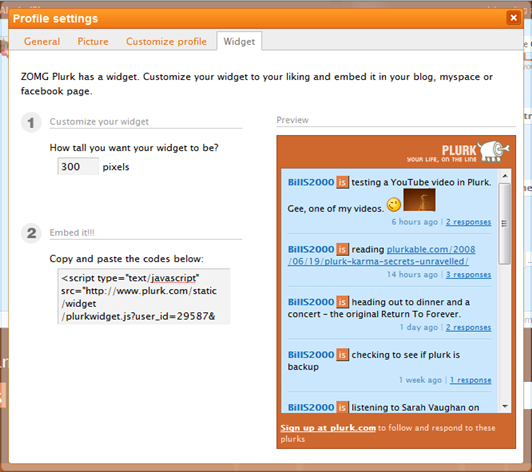Click the 'Preview' heading
The image size is (532, 472).
pyautogui.click(x=292, y=120)
